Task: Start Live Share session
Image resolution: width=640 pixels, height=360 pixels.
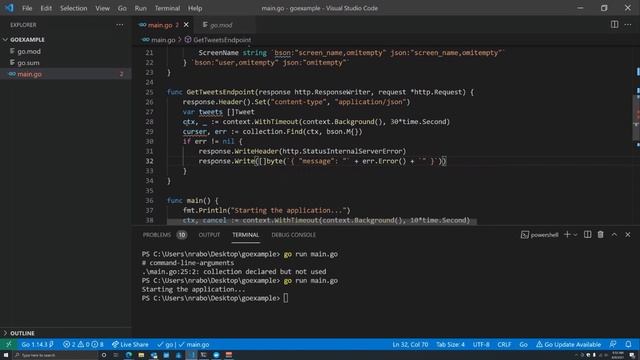Action: (130, 344)
